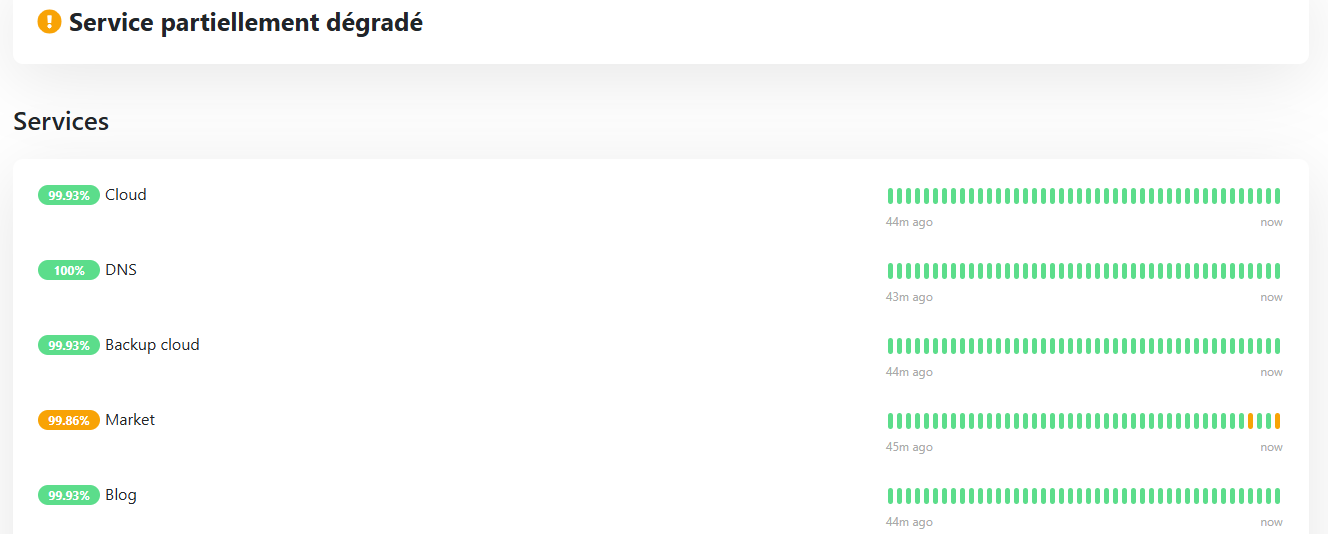Open the DNS service name
Image resolution: width=1328 pixels, height=534 pixels.
(121, 270)
